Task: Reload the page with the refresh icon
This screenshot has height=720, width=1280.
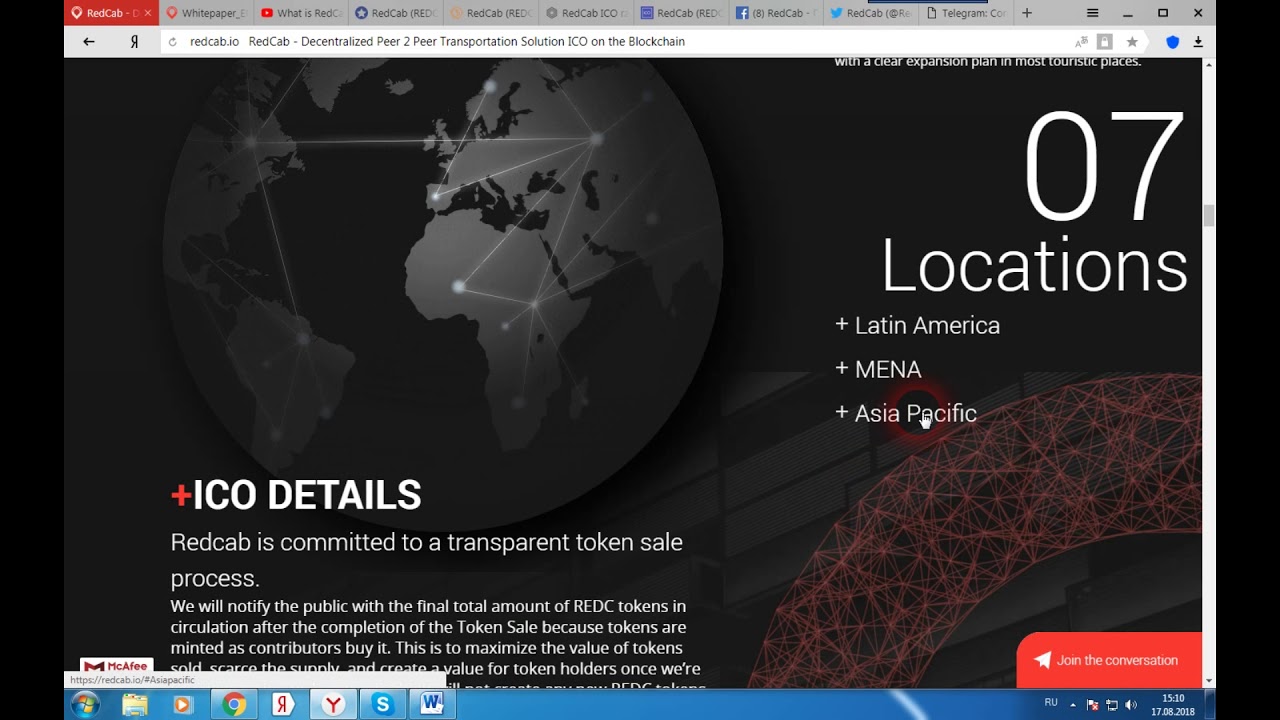Action: point(173,42)
